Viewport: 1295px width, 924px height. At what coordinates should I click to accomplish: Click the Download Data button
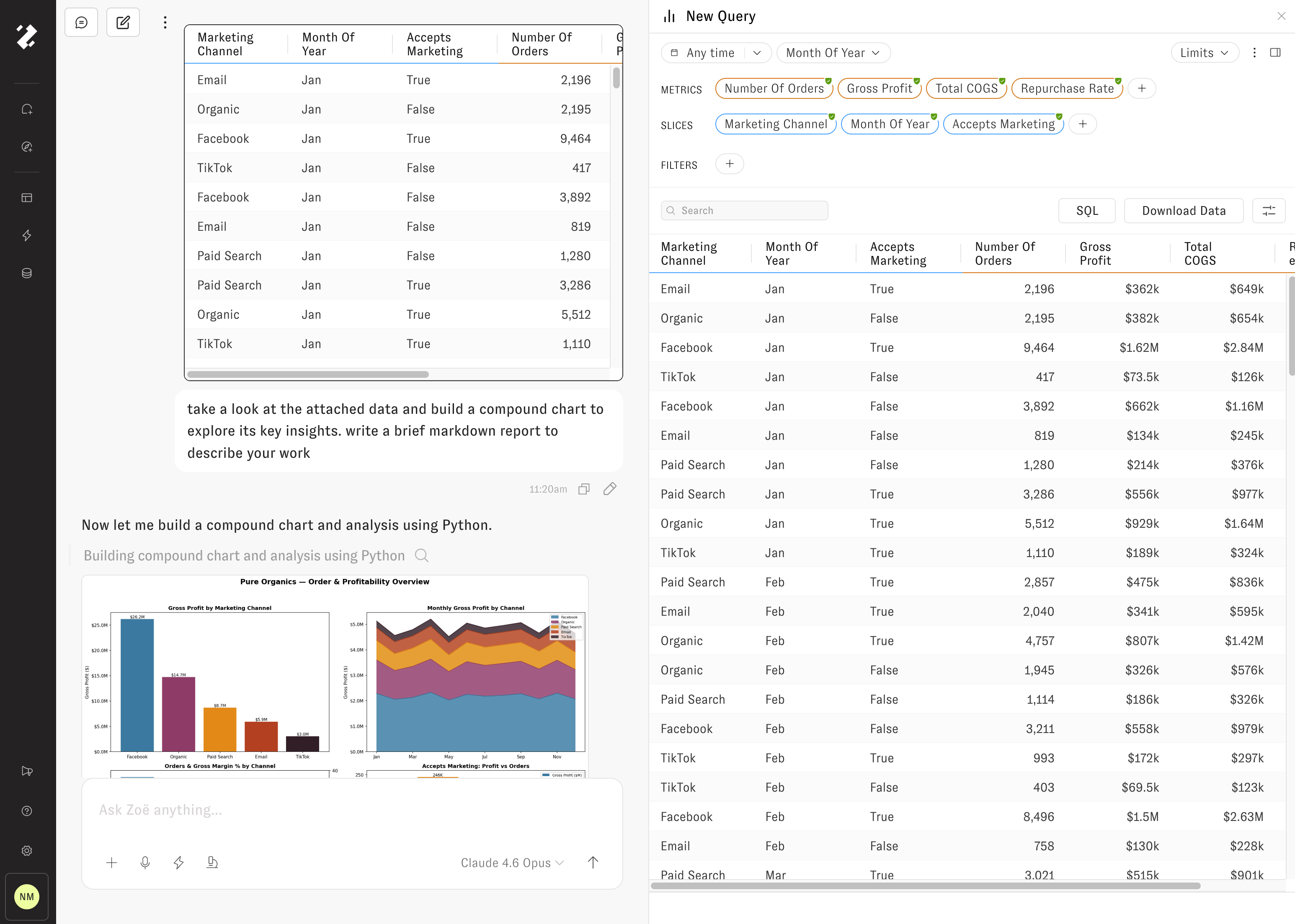pyautogui.click(x=1184, y=211)
